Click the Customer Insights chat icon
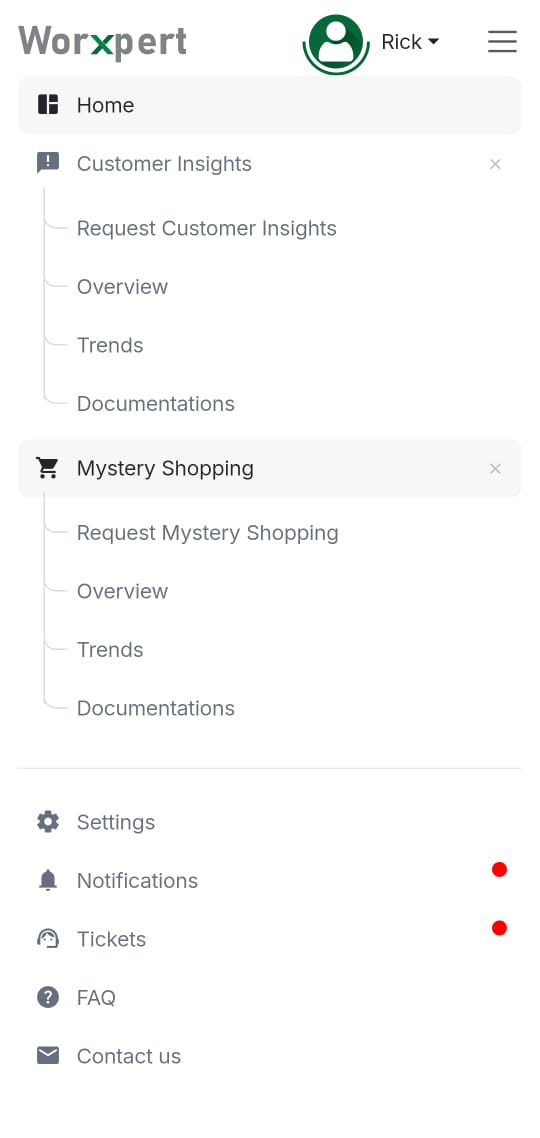Image resolution: width=540 pixels, height=1138 pixels. [48, 163]
